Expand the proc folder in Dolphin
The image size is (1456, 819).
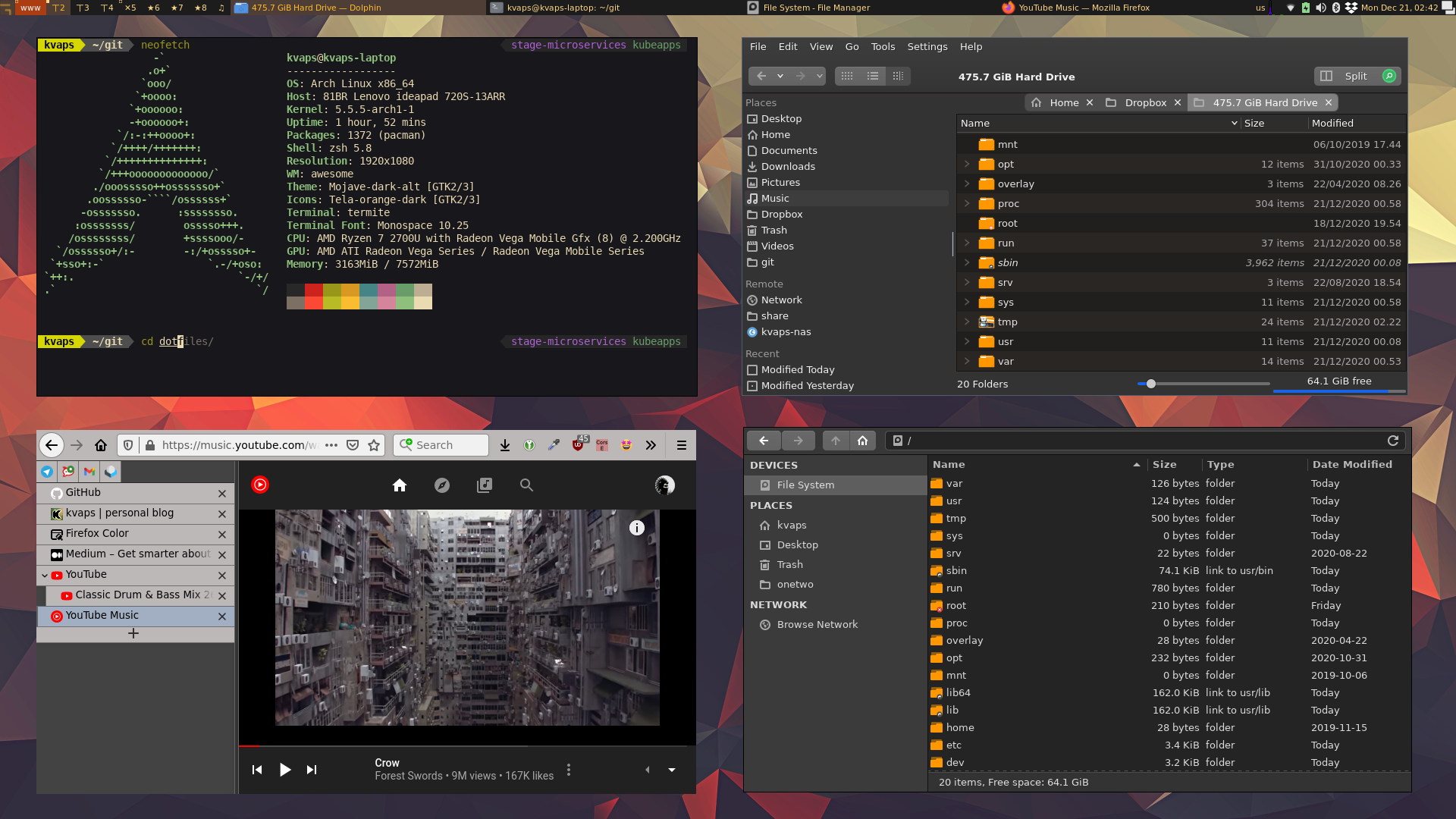point(967,203)
